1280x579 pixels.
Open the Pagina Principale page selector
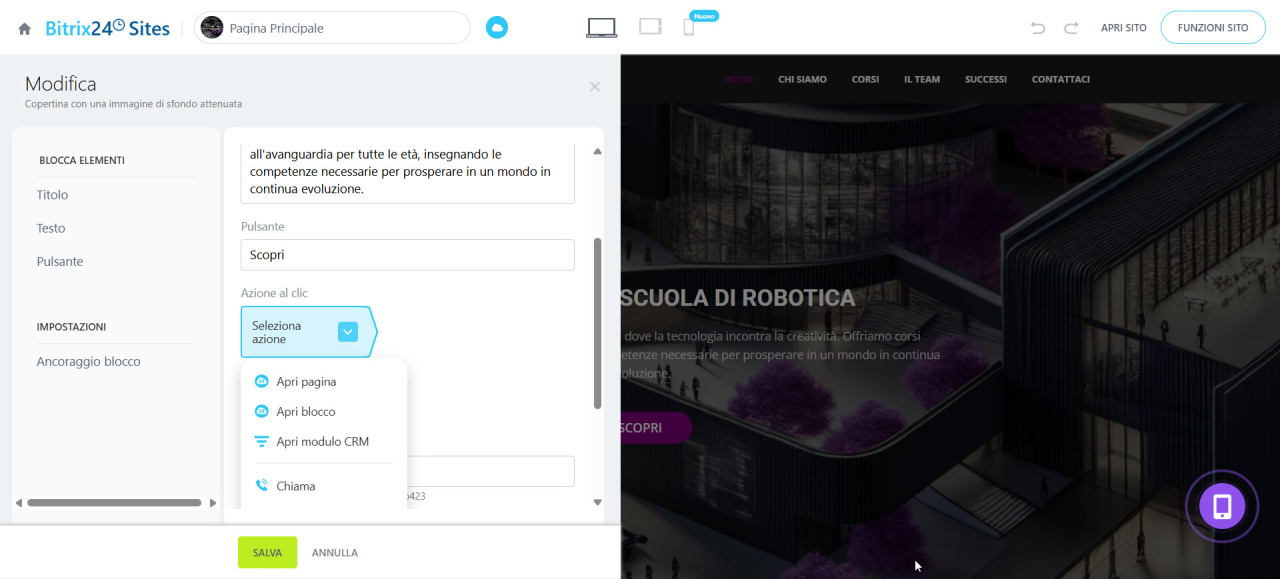tap(332, 28)
